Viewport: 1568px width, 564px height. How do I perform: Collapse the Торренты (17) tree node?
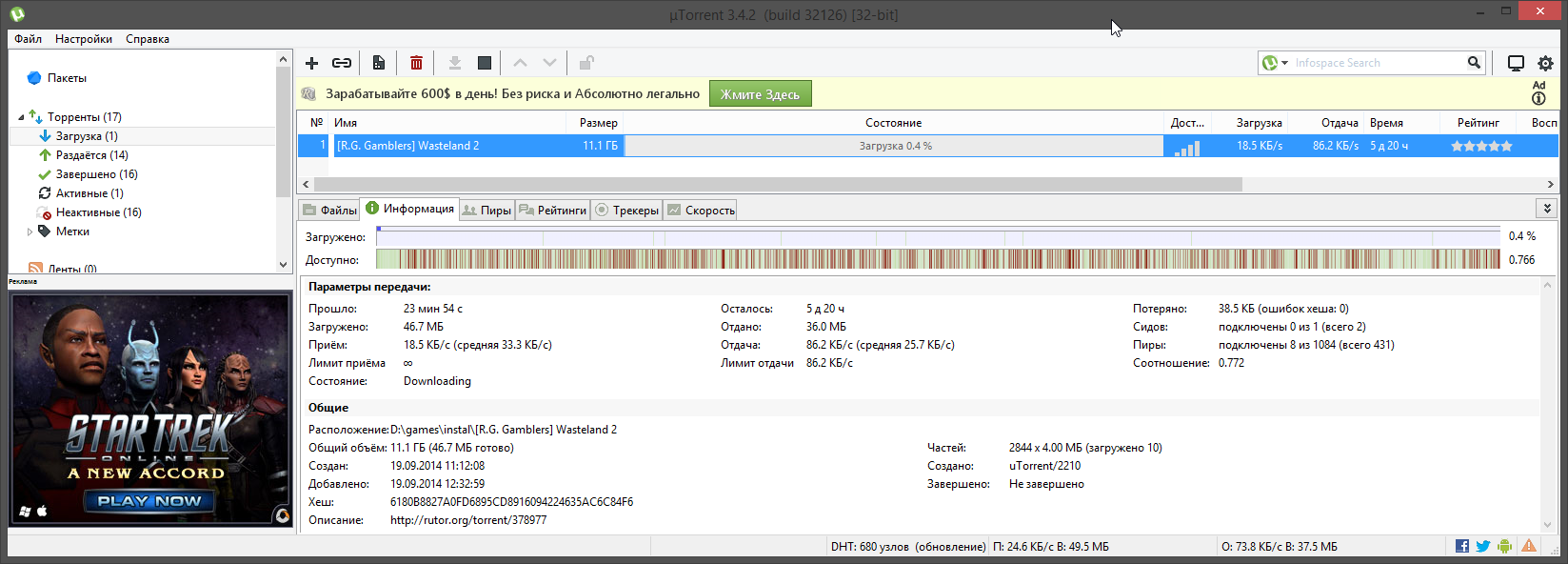(21, 117)
